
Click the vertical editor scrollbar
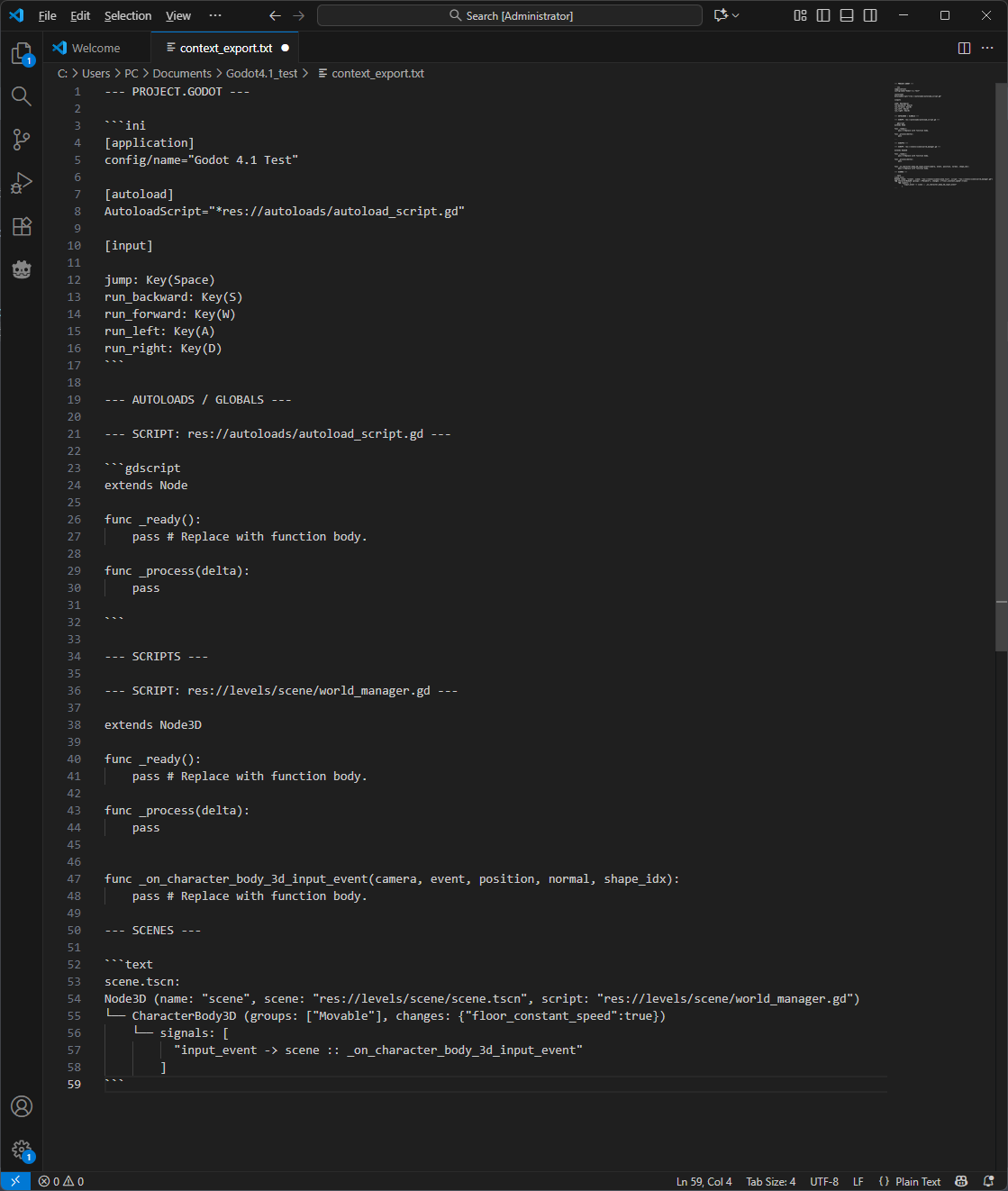(1001, 366)
